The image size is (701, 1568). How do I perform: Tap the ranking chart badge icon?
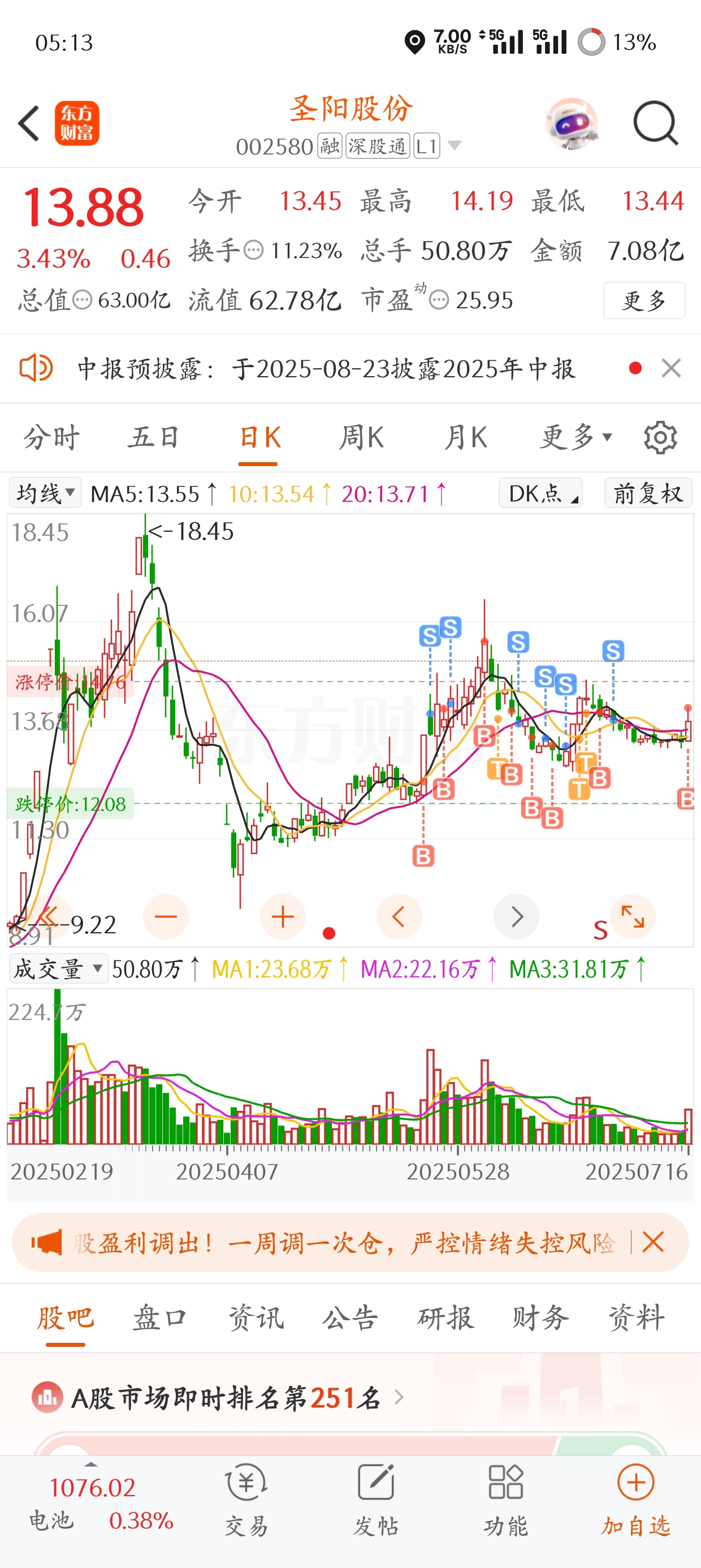[x=47, y=1398]
